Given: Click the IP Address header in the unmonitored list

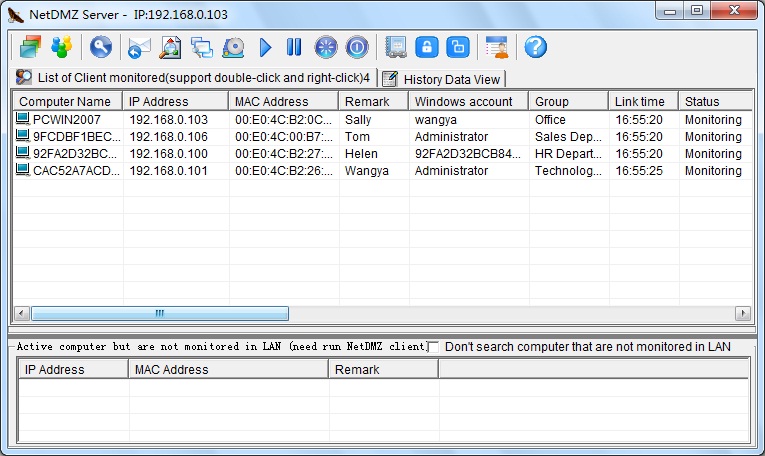Looking at the screenshot, I should click(73, 369).
